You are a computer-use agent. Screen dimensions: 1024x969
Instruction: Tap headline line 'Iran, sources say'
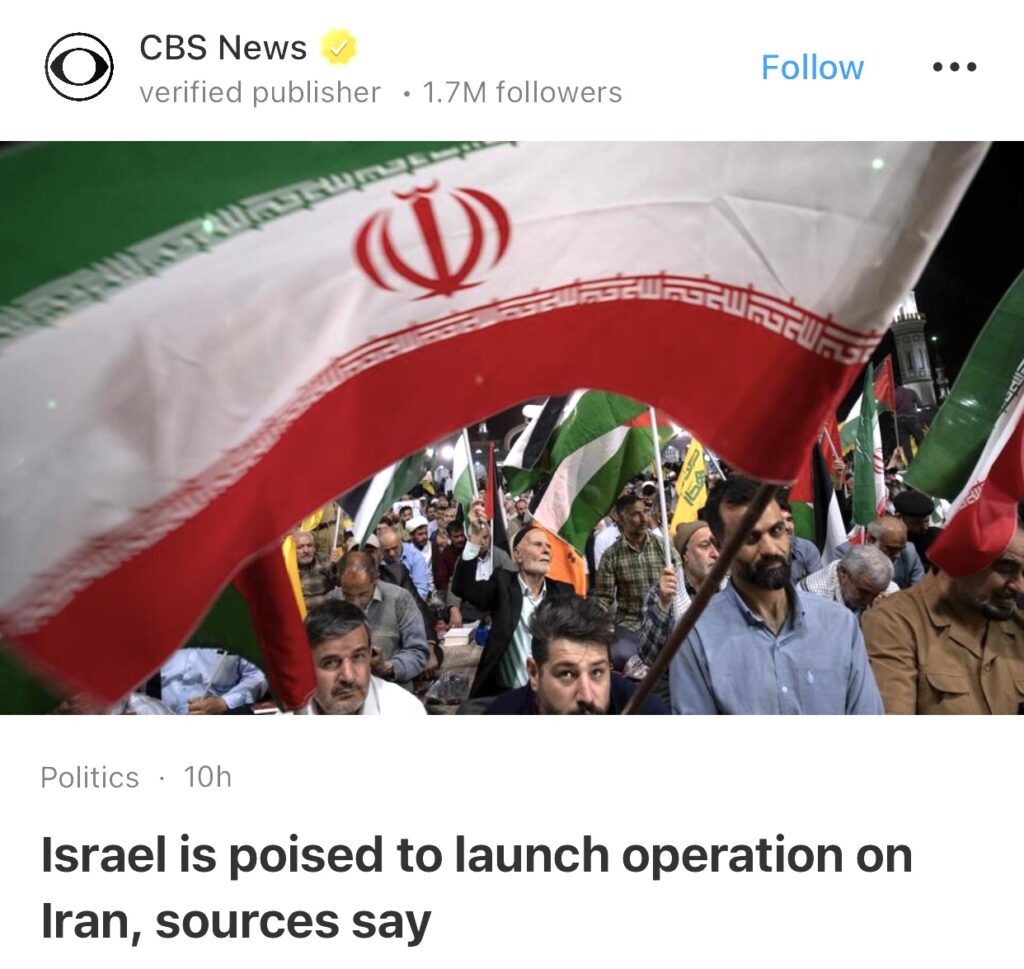(x=236, y=923)
